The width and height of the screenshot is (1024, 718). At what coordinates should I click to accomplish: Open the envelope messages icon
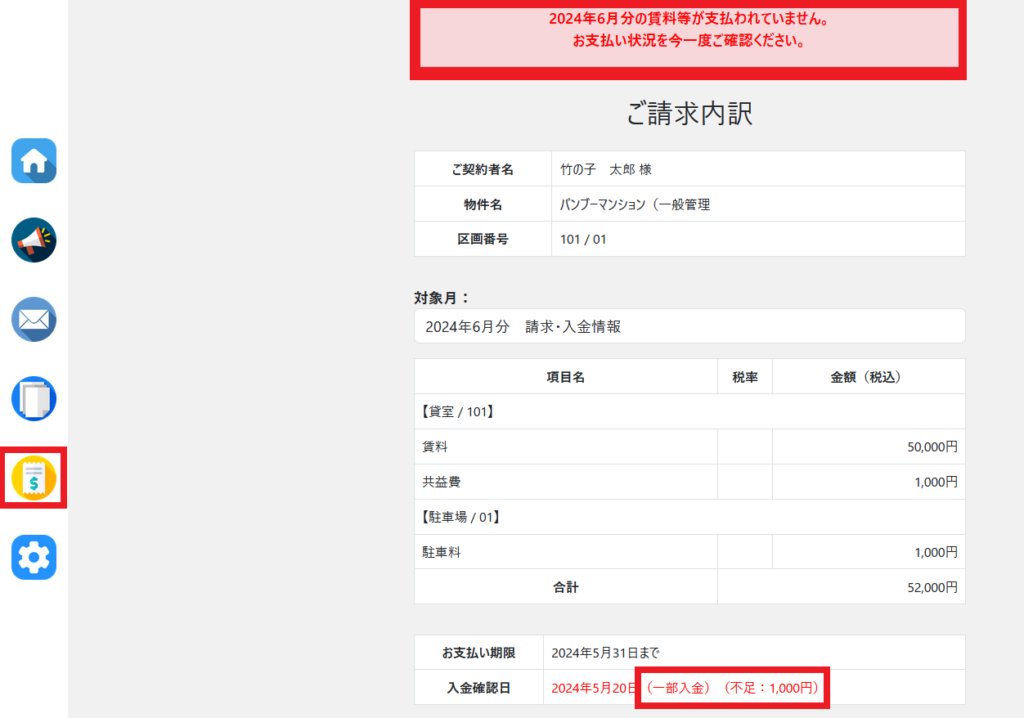point(34,320)
